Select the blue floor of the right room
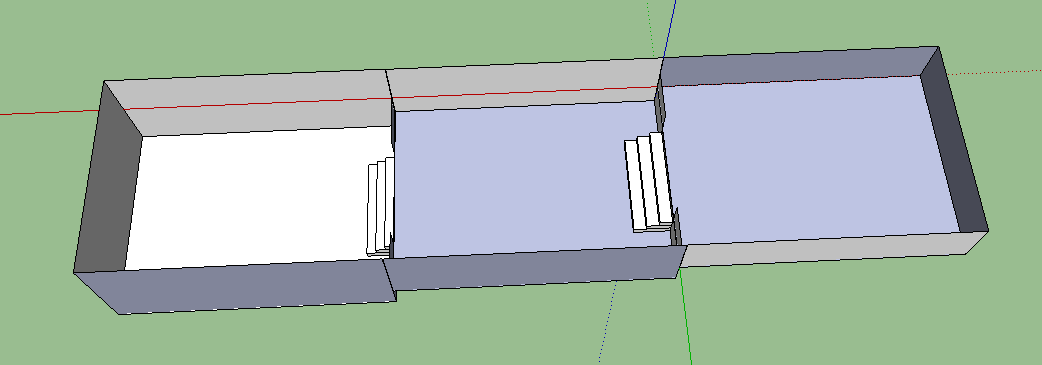Screen dimensions: 1042x365 [x=807, y=160]
